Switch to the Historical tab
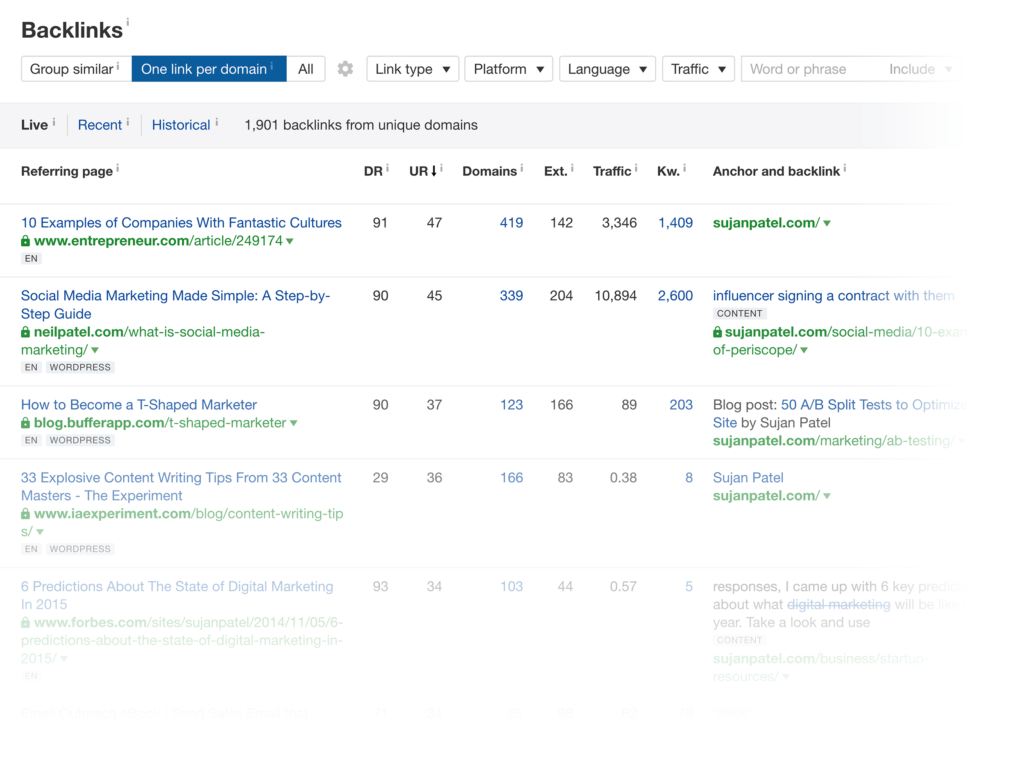1024x761 pixels. point(181,125)
